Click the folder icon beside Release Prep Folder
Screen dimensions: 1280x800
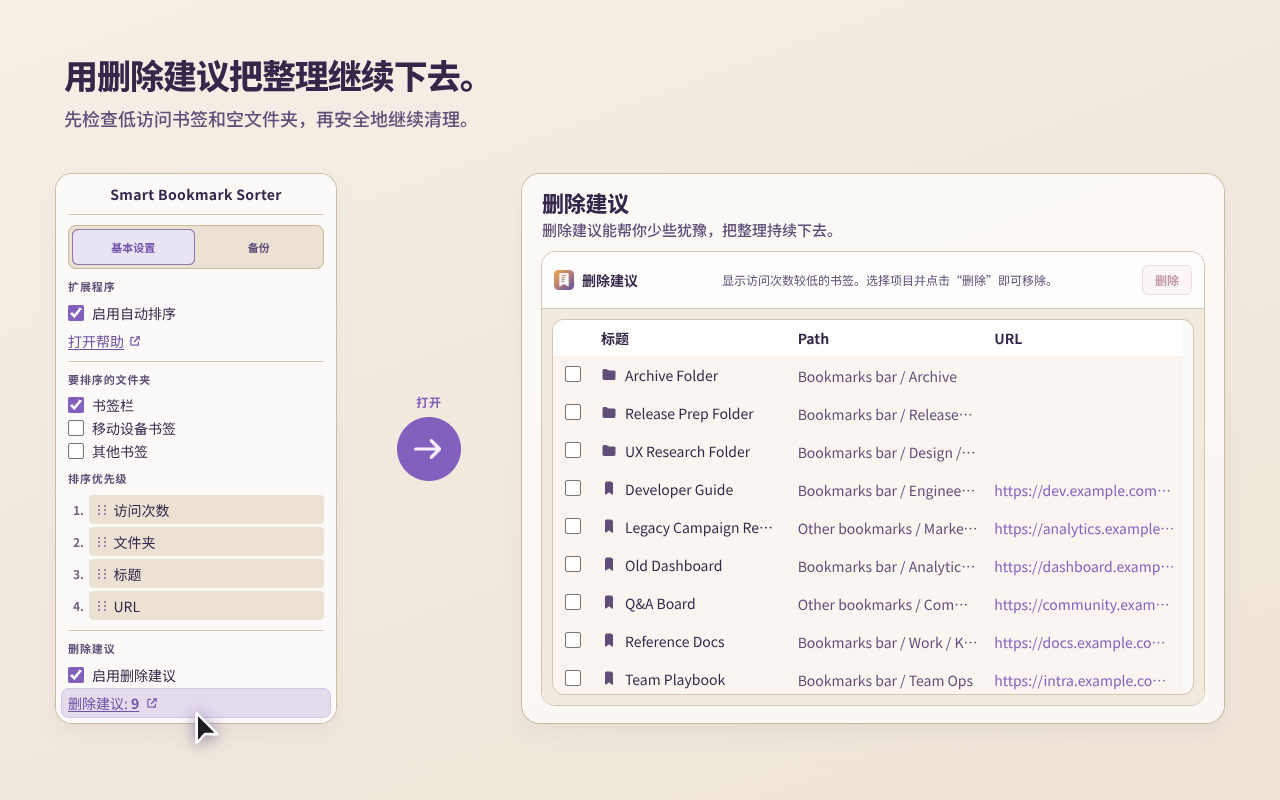click(608, 413)
